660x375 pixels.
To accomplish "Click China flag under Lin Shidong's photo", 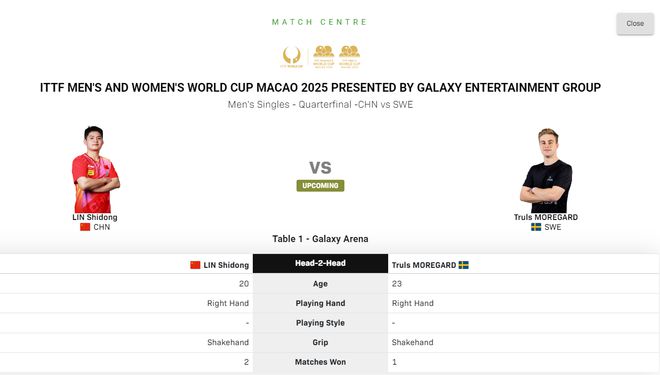I will click(x=85, y=227).
